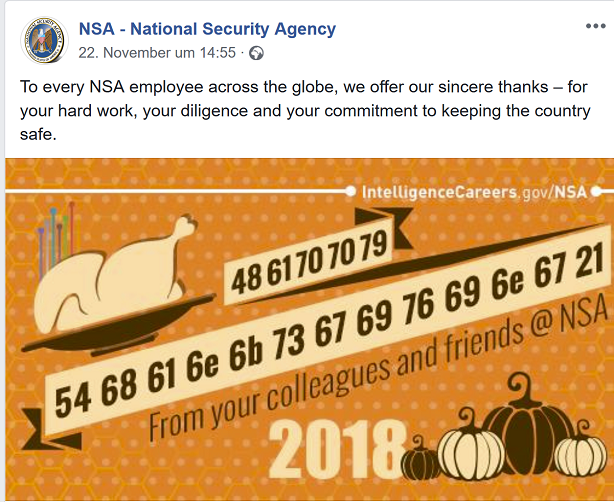Open the post timestamp 22. November um 14:55
The image size is (614, 502).
click(158, 52)
